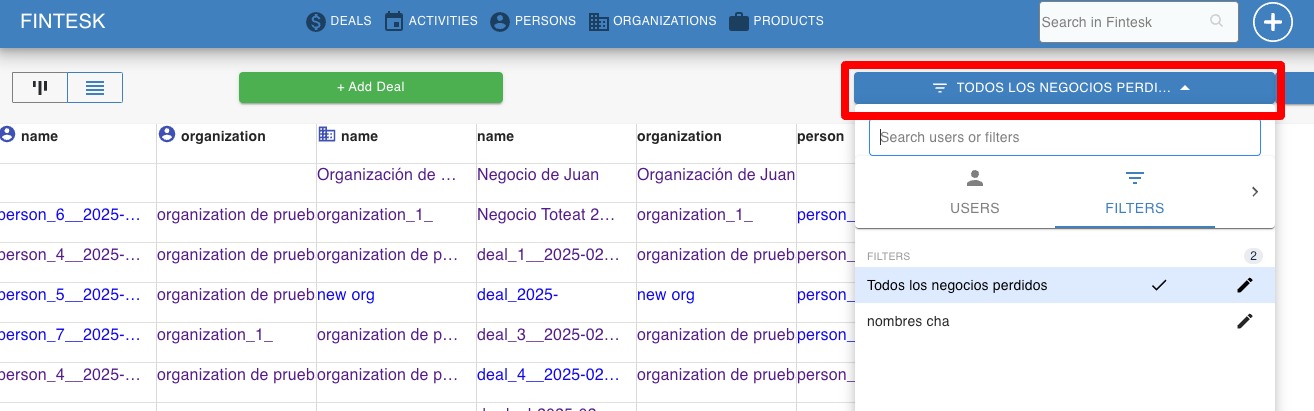Image resolution: width=1314 pixels, height=411 pixels.
Task: Open Activities via the calendar icon
Action: click(394, 21)
